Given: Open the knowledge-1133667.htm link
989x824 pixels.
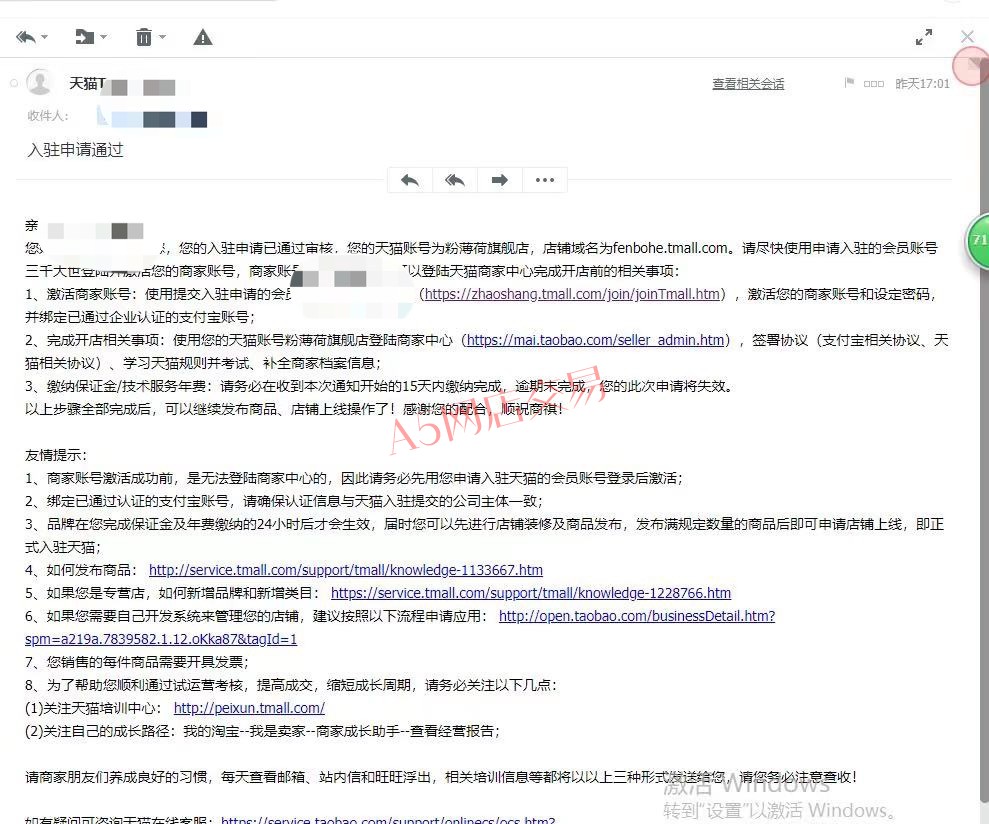Looking at the screenshot, I should [x=346, y=570].
